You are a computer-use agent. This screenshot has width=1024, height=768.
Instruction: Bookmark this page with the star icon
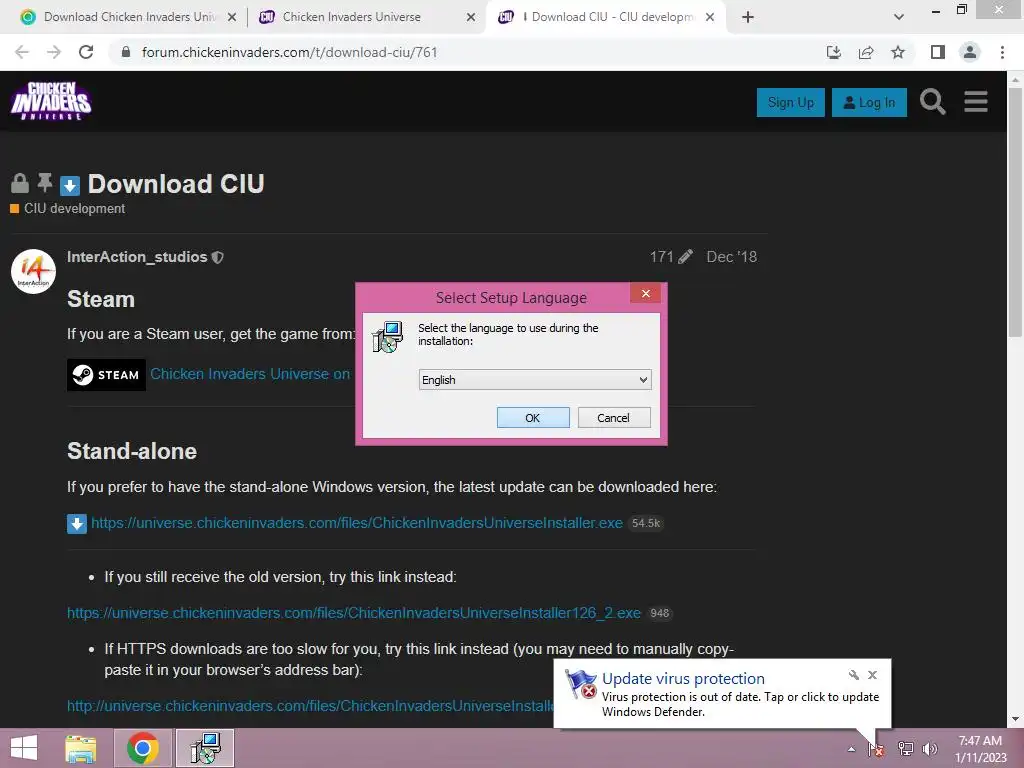tap(899, 52)
